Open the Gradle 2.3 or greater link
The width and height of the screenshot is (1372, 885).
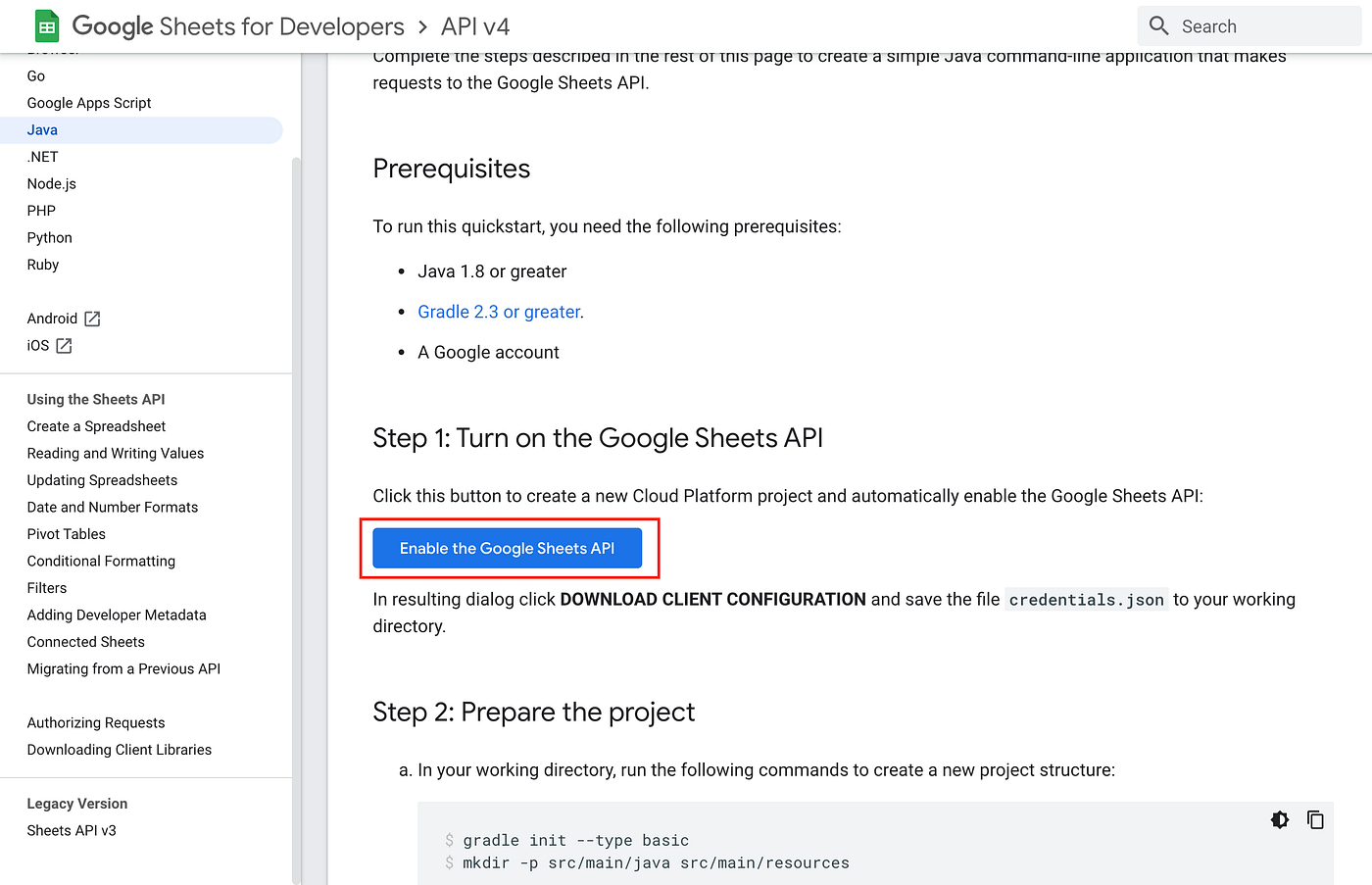(499, 312)
